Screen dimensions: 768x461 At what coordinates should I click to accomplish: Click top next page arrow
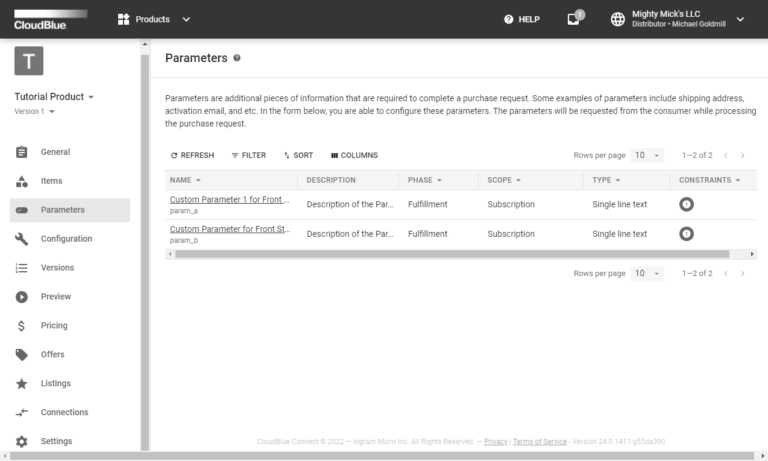tap(743, 155)
